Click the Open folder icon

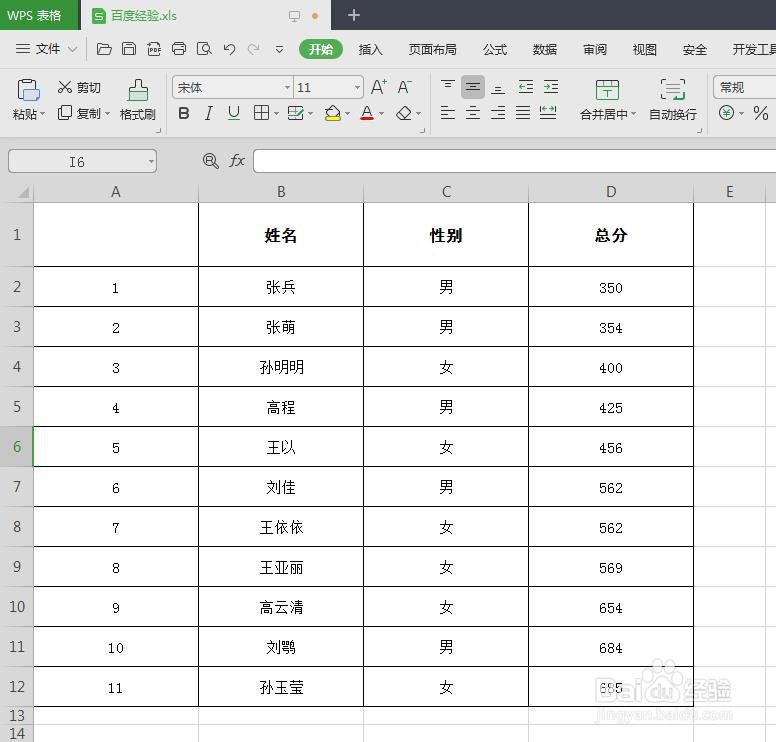tap(103, 49)
